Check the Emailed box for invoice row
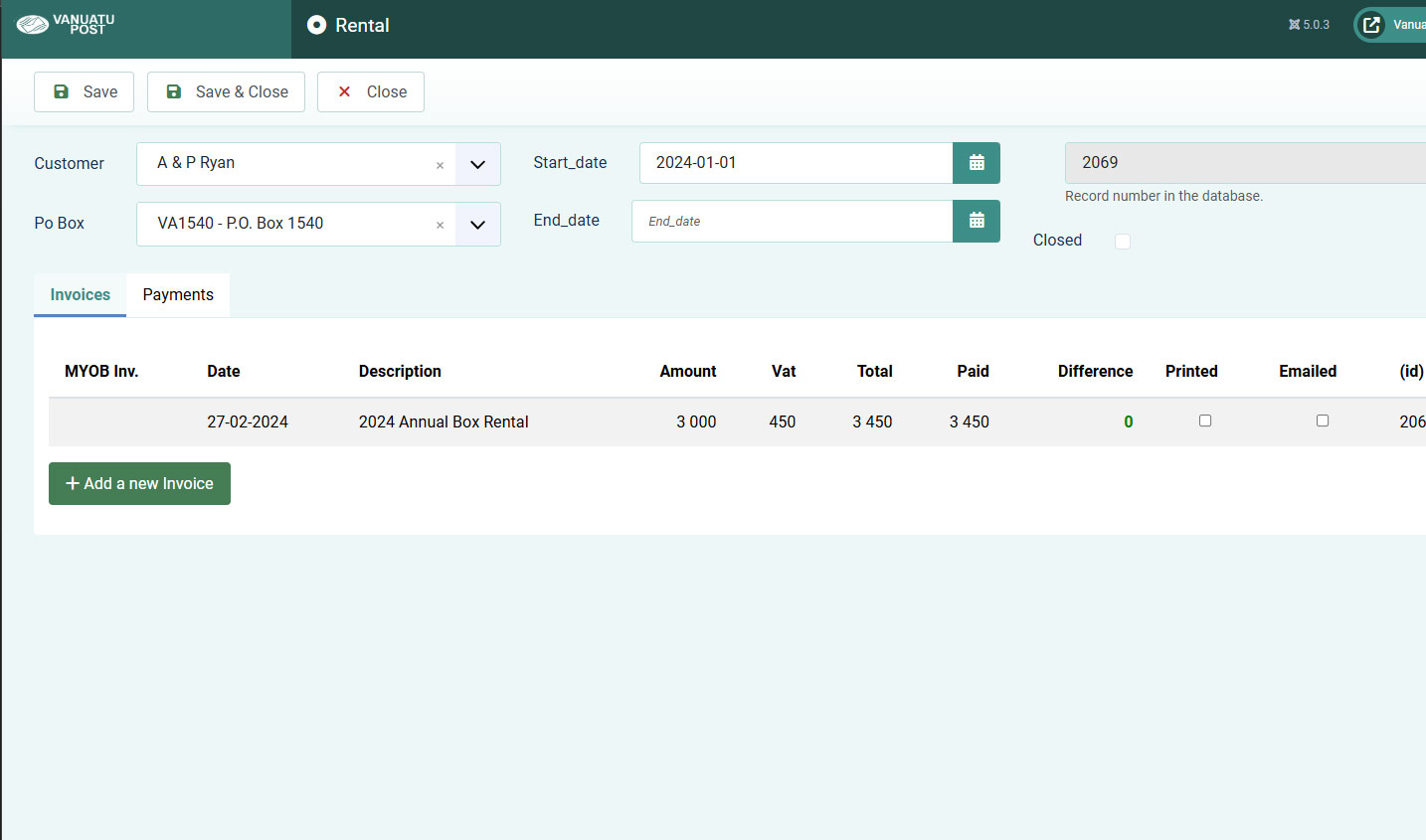 (1322, 420)
